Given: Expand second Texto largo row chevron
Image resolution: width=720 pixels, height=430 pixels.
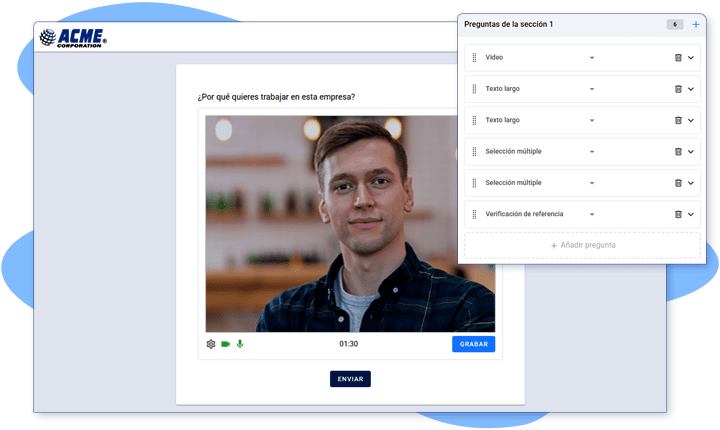Looking at the screenshot, I should [691, 120].
